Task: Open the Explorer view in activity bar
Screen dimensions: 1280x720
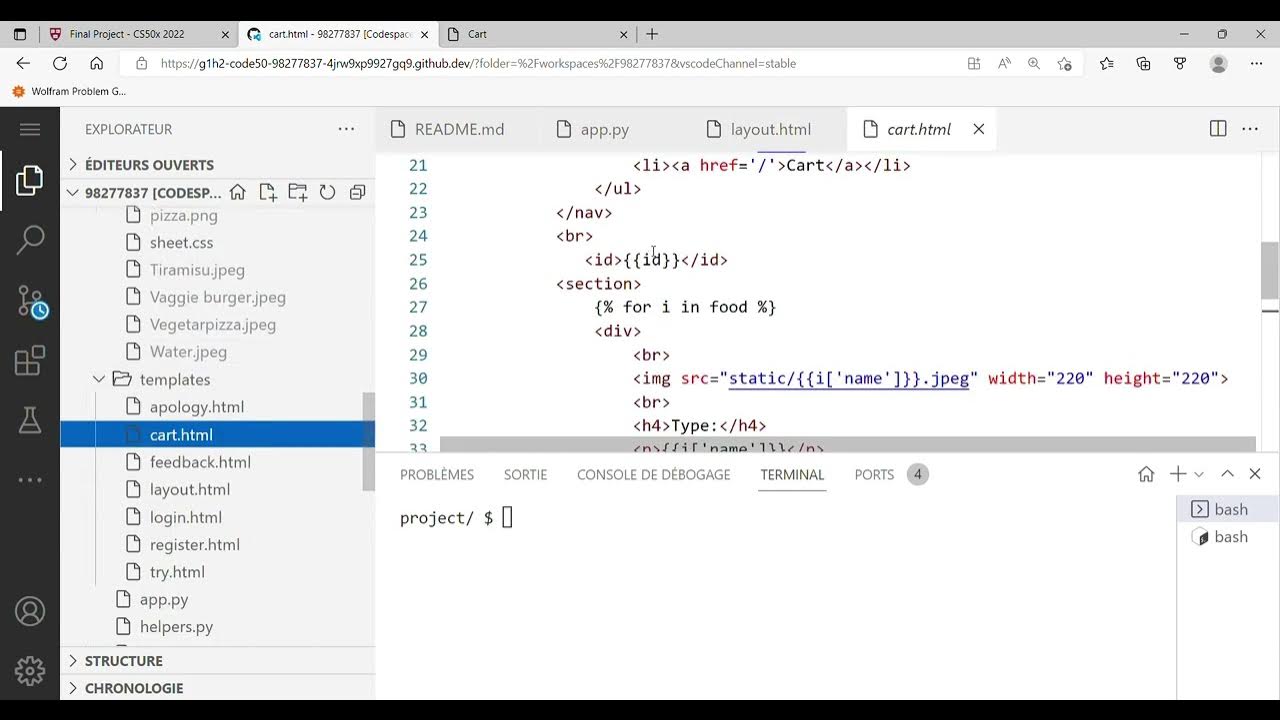Action: [30, 181]
